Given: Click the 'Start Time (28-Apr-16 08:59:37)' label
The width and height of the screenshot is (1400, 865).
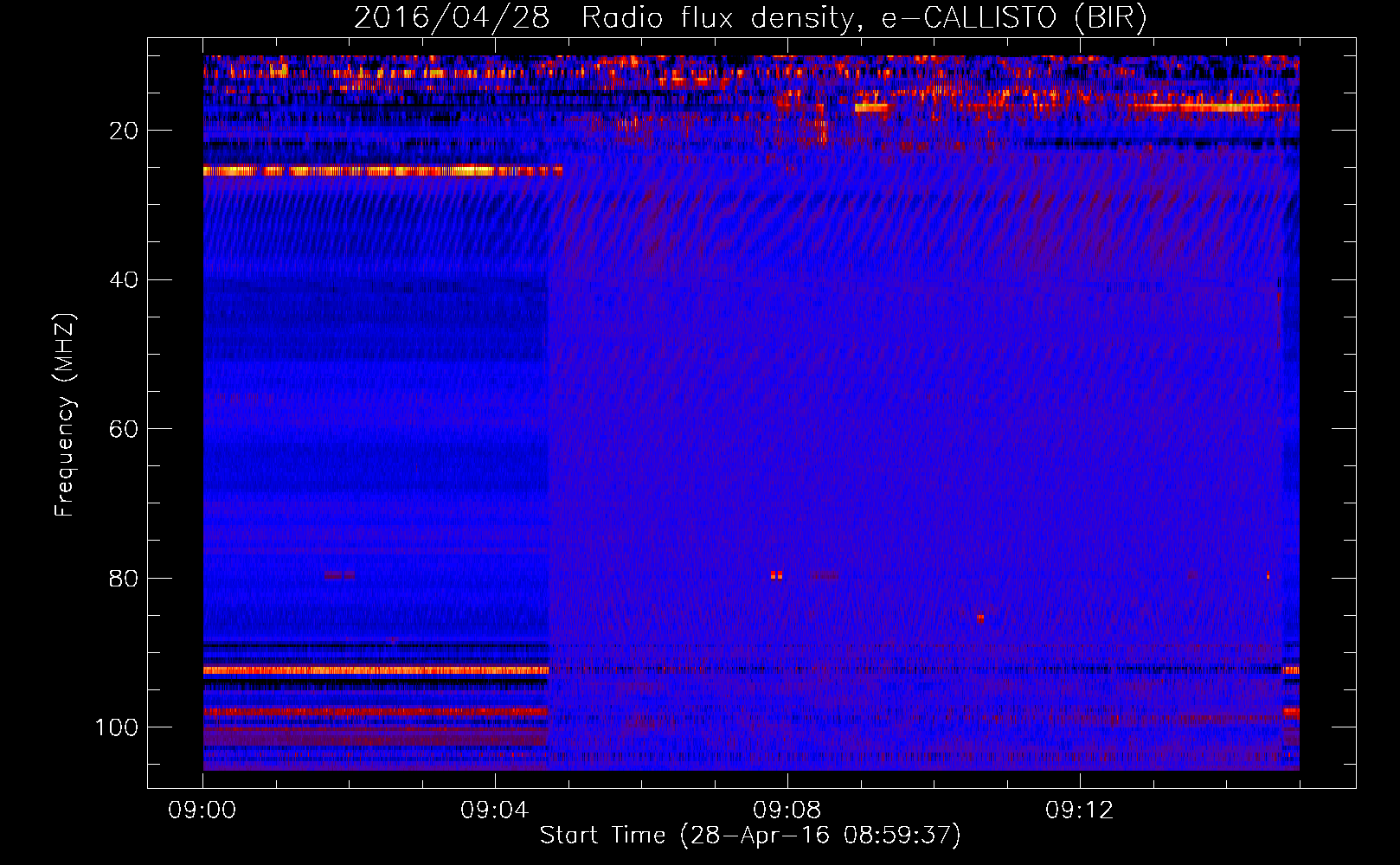Looking at the screenshot, I should [750, 835].
